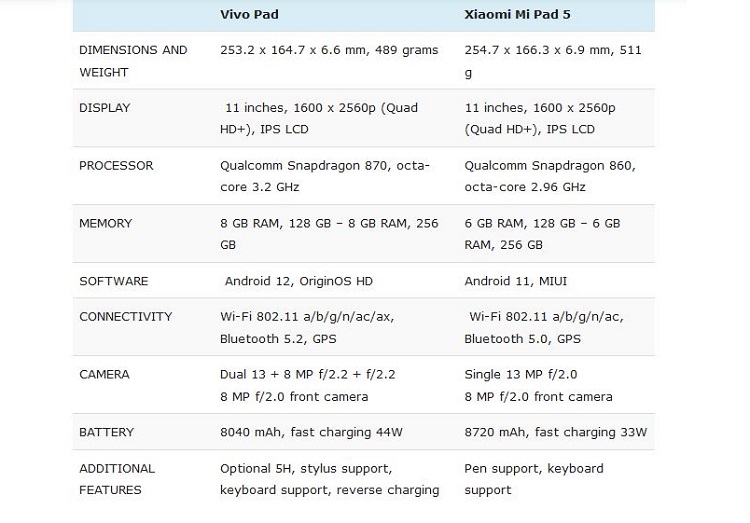
Task: Click the 8720 mAh battery cell
Action: click(555, 433)
